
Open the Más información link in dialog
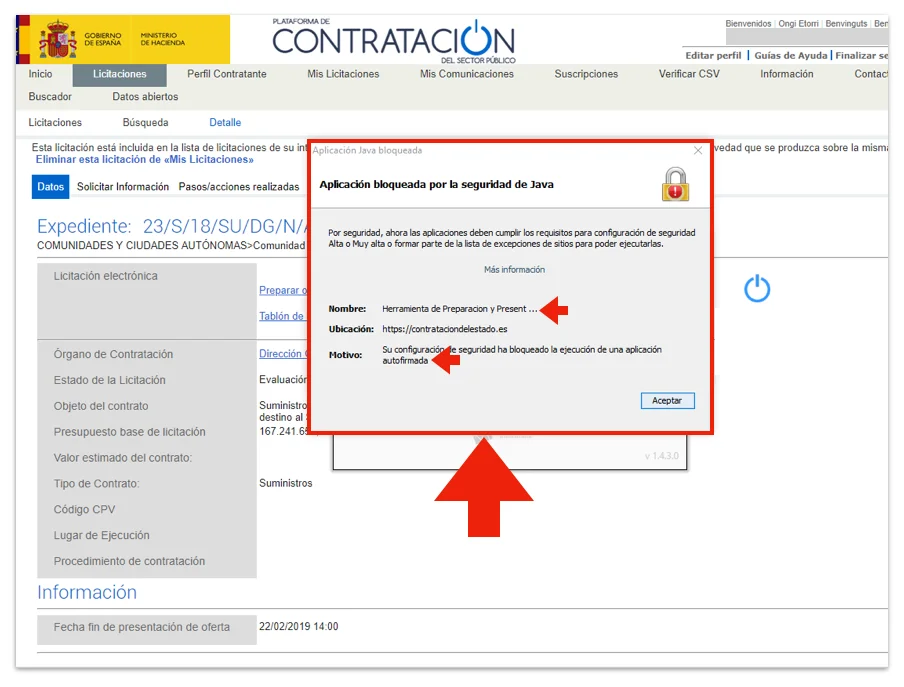514,270
